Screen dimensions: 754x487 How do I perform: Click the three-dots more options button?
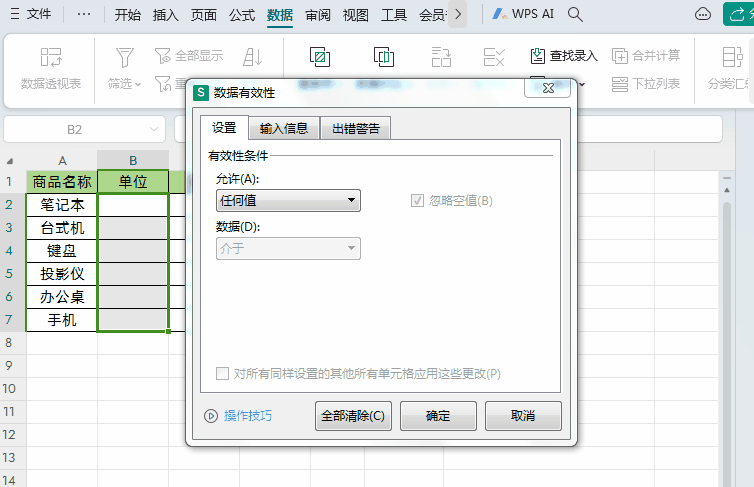(x=84, y=14)
